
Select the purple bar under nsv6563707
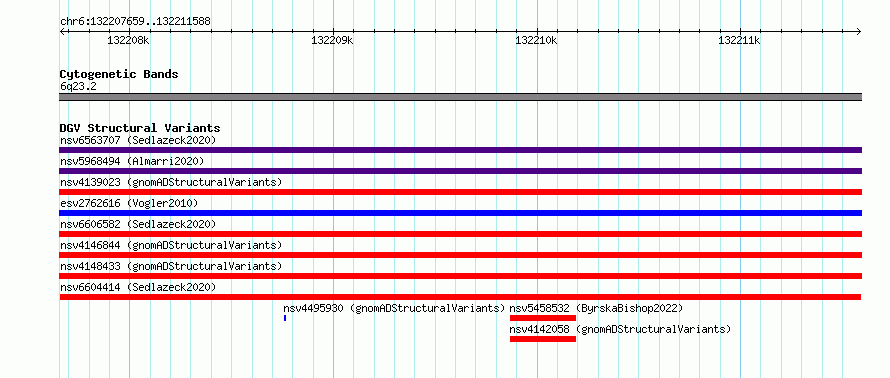(460, 150)
